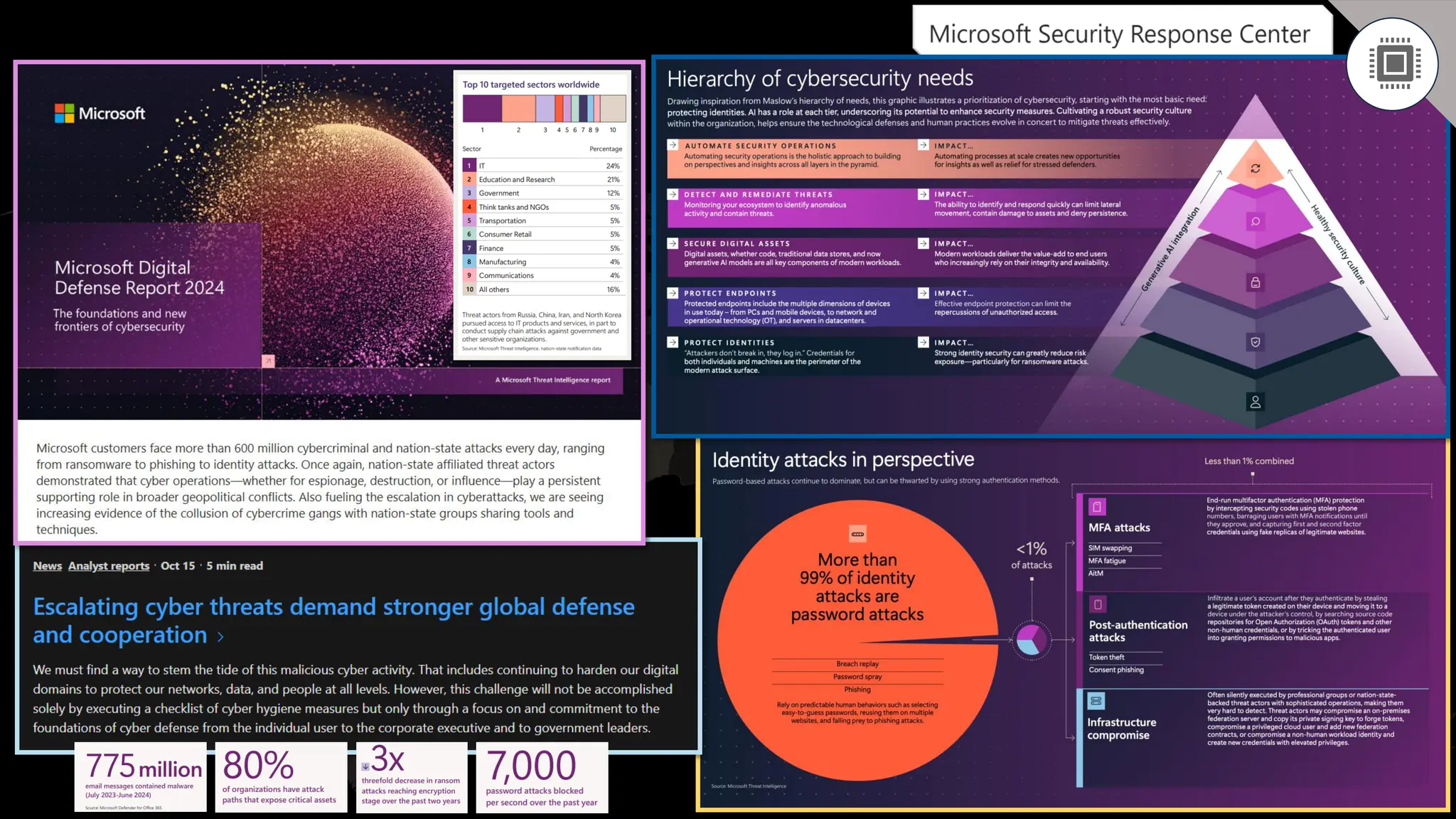Viewport: 1456px width, 819px height.
Task: Click the Consent phishing entry
Action: tap(1116, 670)
